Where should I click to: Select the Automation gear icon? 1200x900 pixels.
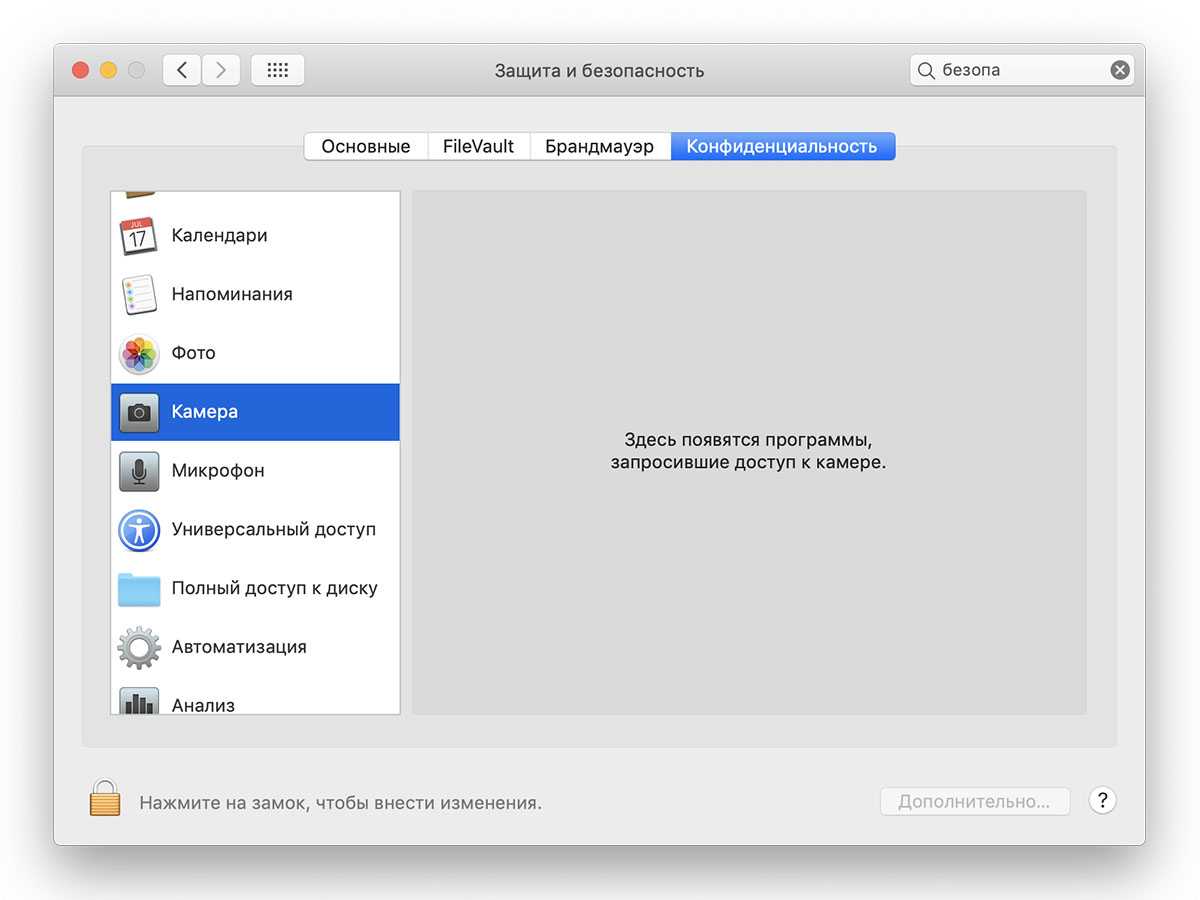138,647
